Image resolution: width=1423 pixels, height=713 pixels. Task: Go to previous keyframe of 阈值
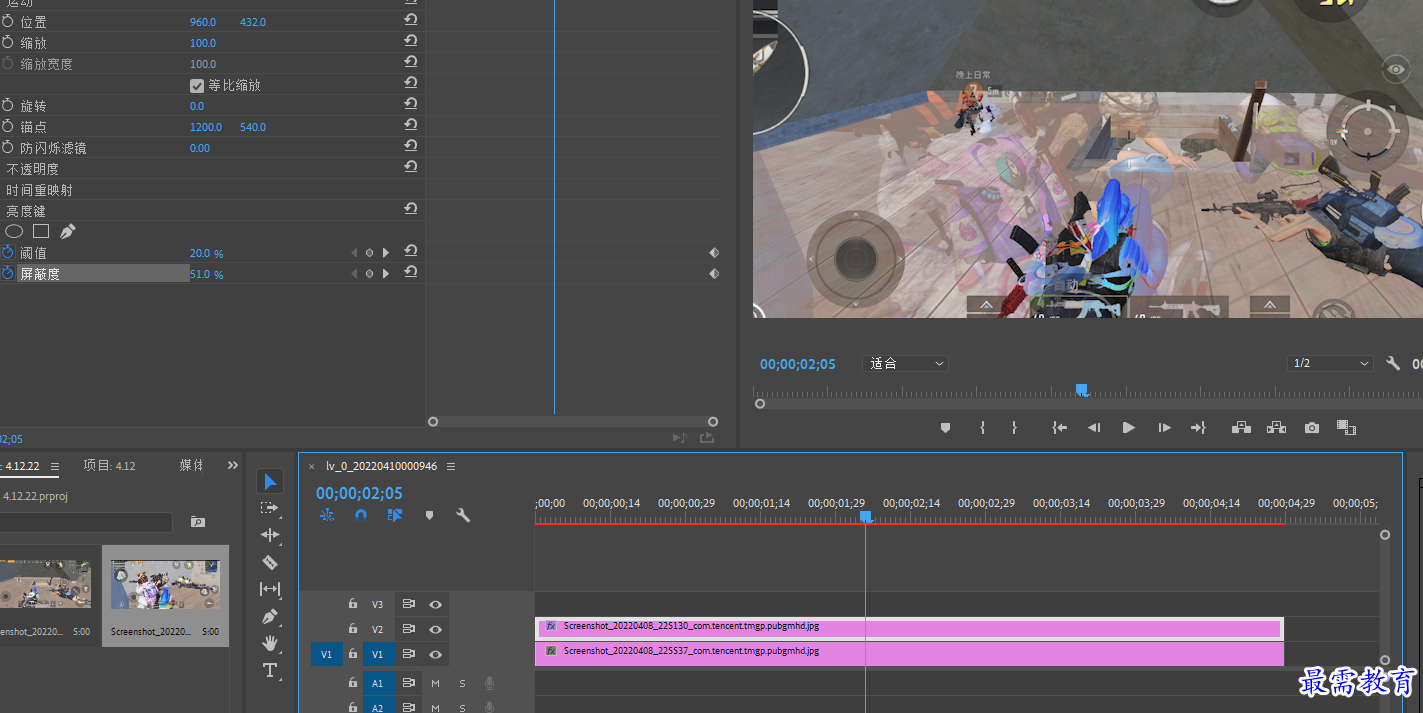coord(353,253)
